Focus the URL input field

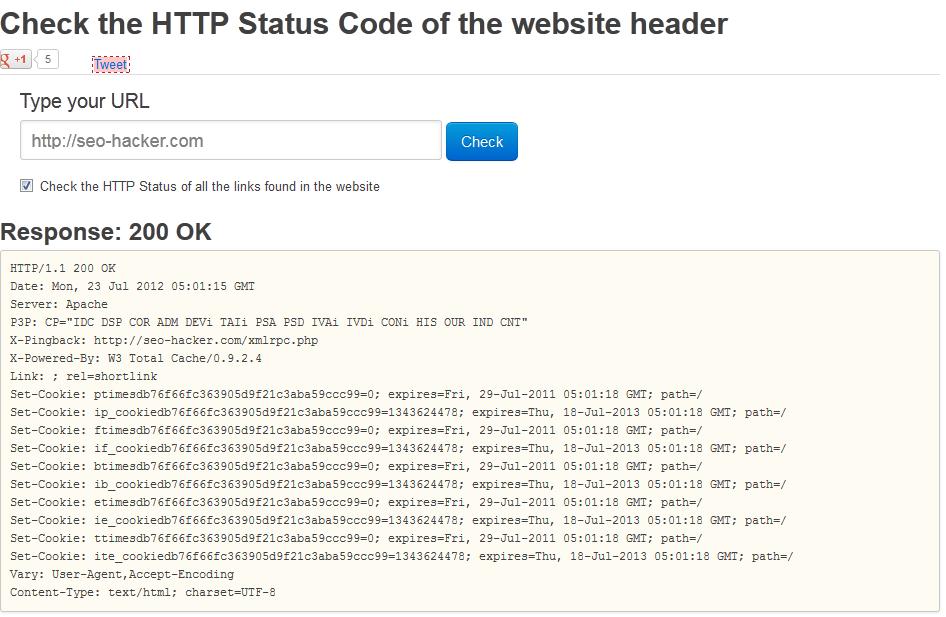[230, 141]
